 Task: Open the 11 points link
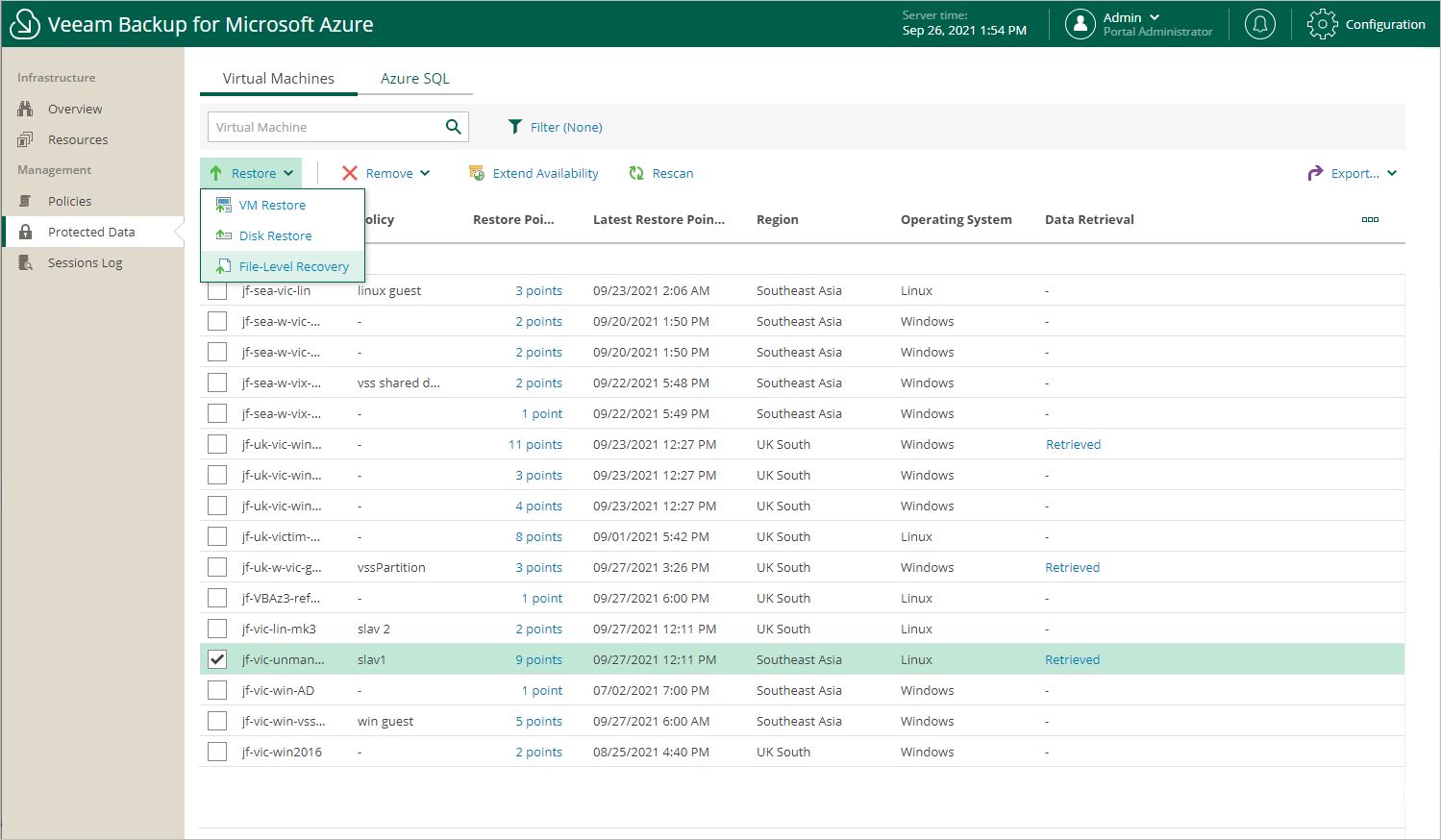(x=535, y=444)
